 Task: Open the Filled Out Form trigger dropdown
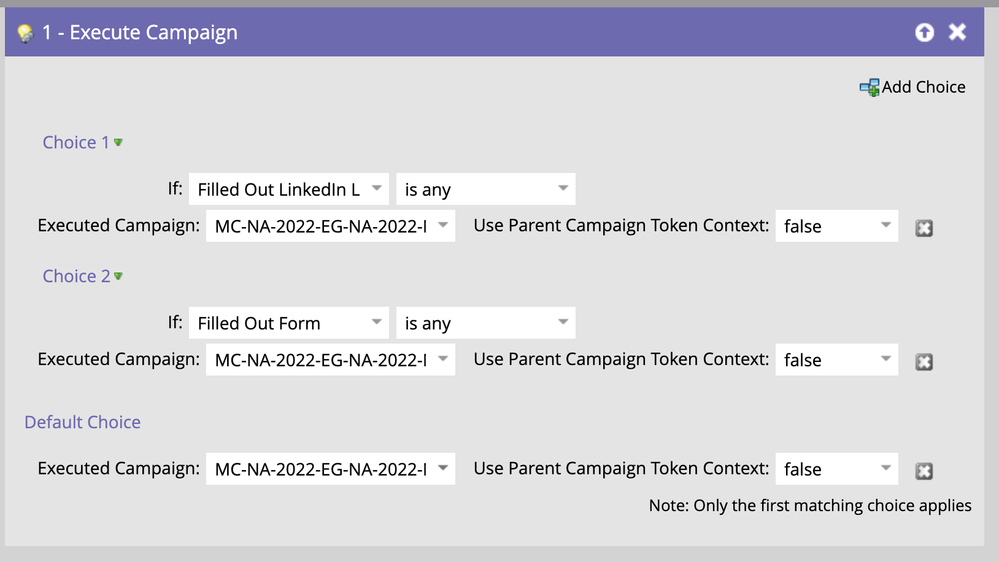288,323
